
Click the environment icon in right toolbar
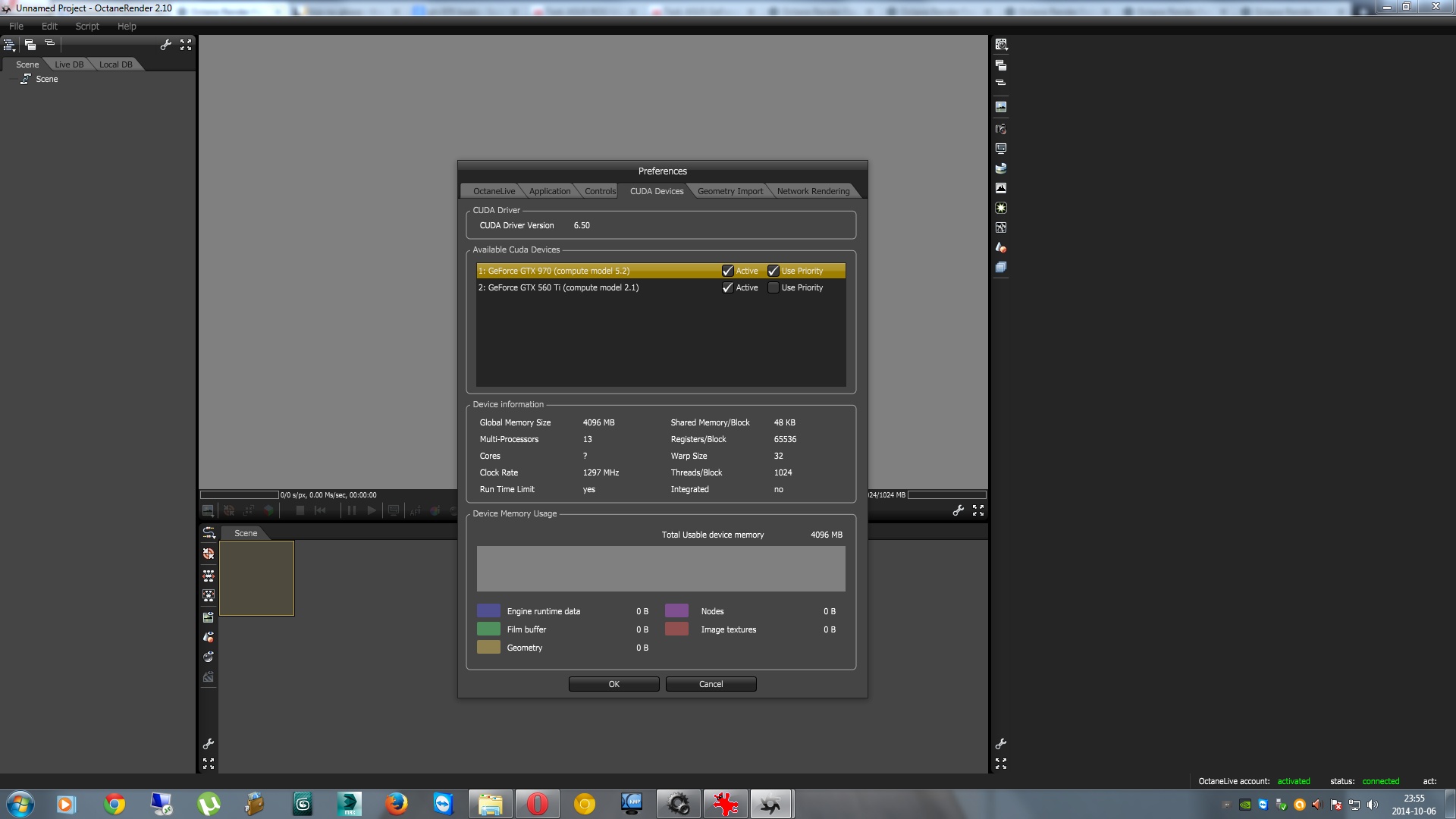(1001, 168)
